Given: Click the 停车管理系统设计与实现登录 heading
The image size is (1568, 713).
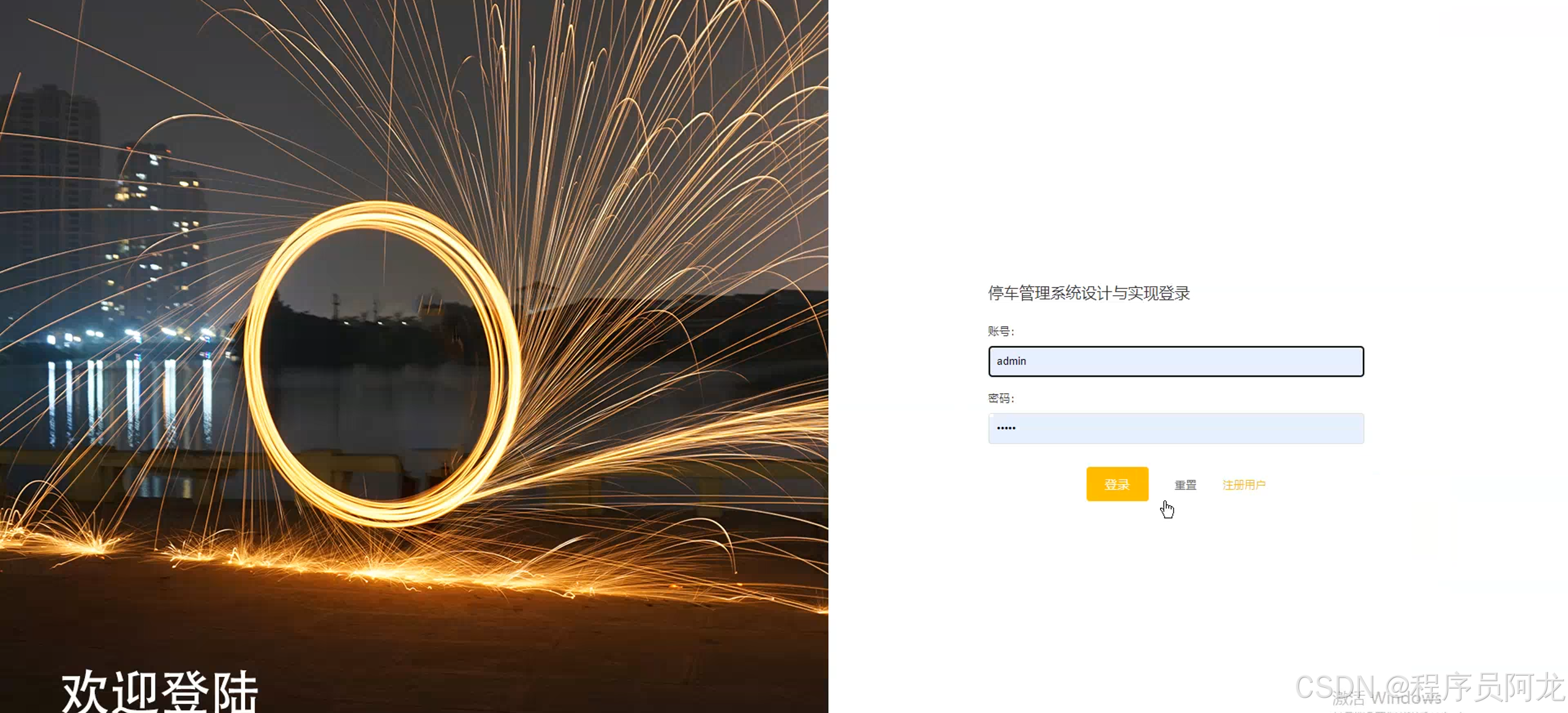Looking at the screenshot, I should point(1088,293).
